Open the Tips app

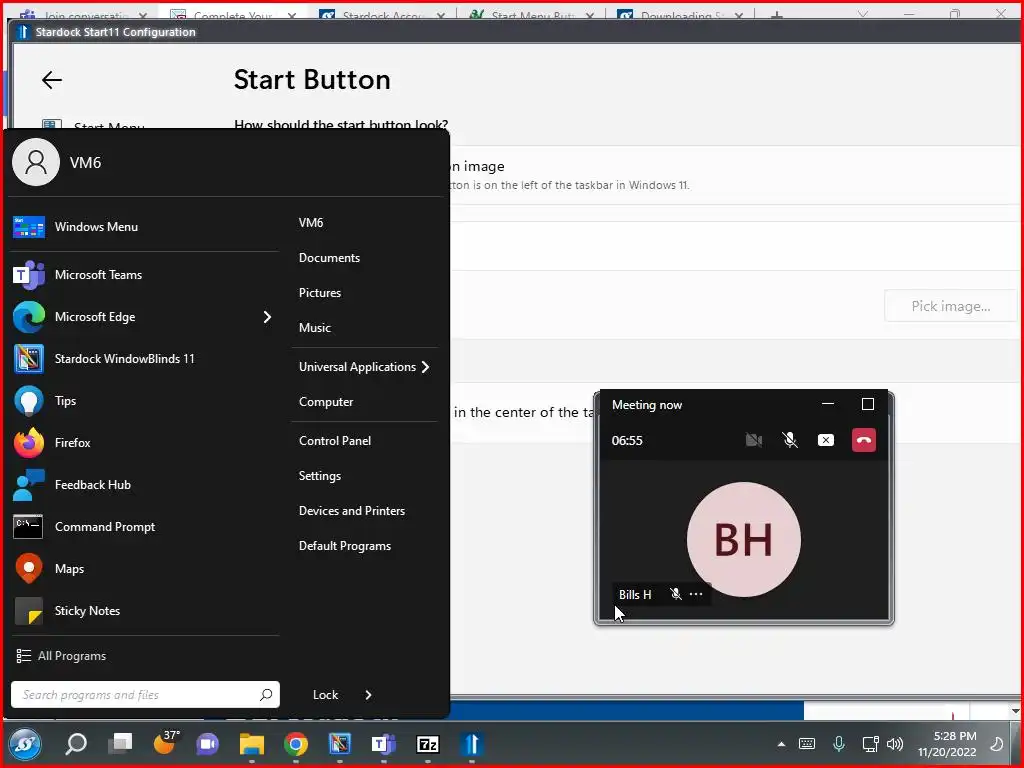[144, 400]
